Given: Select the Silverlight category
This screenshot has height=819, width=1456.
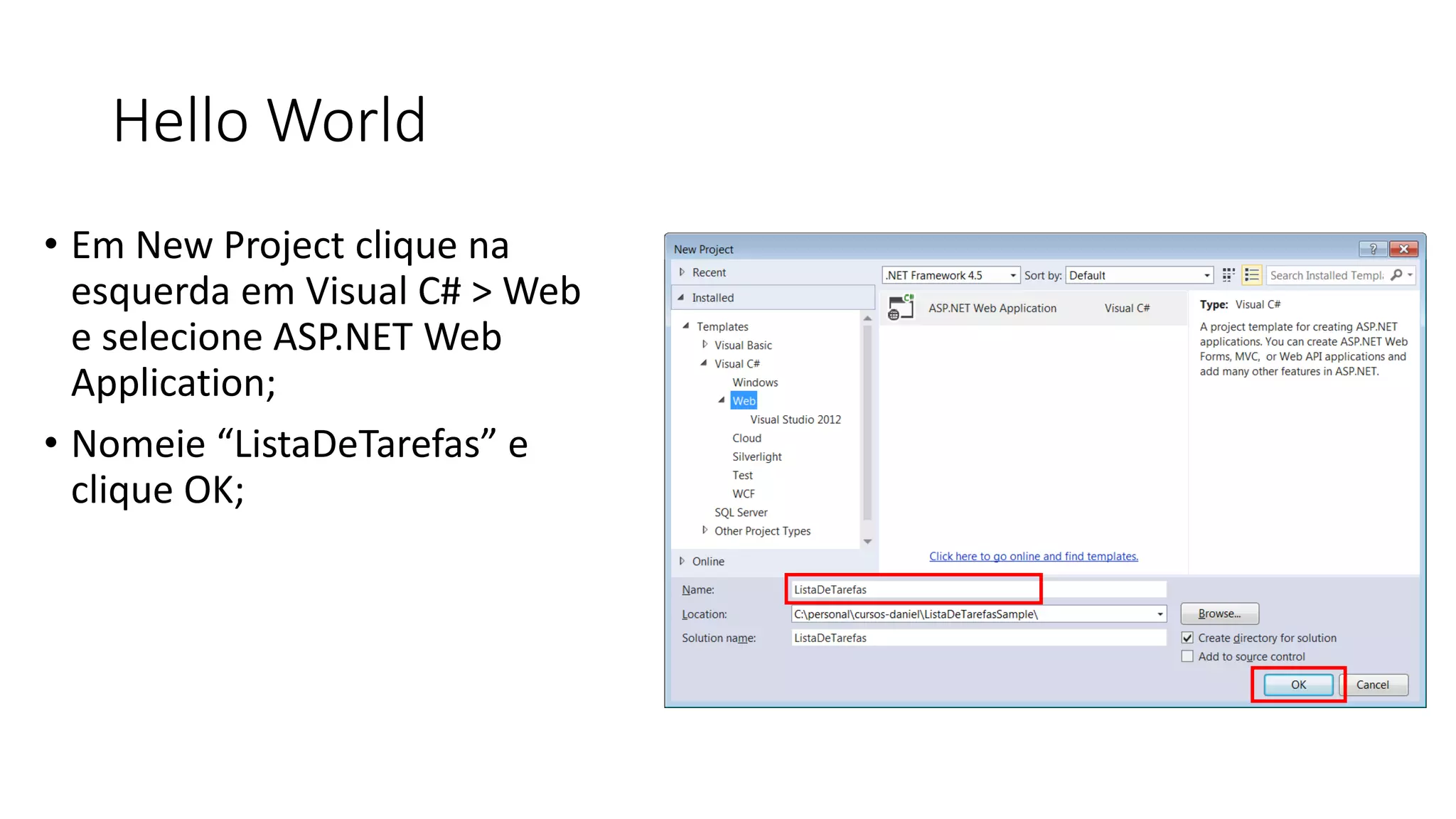Looking at the screenshot, I should (756, 456).
